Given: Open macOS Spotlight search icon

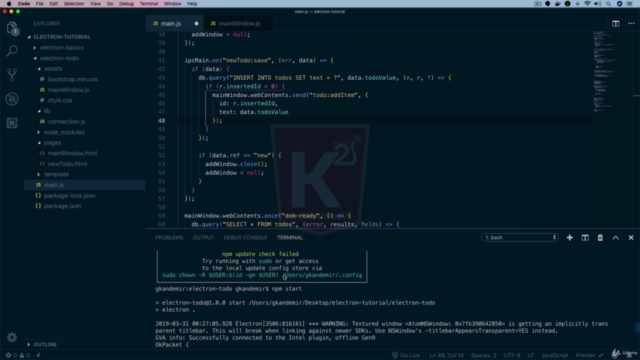Looking at the screenshot, I should (x=609, y=4).
